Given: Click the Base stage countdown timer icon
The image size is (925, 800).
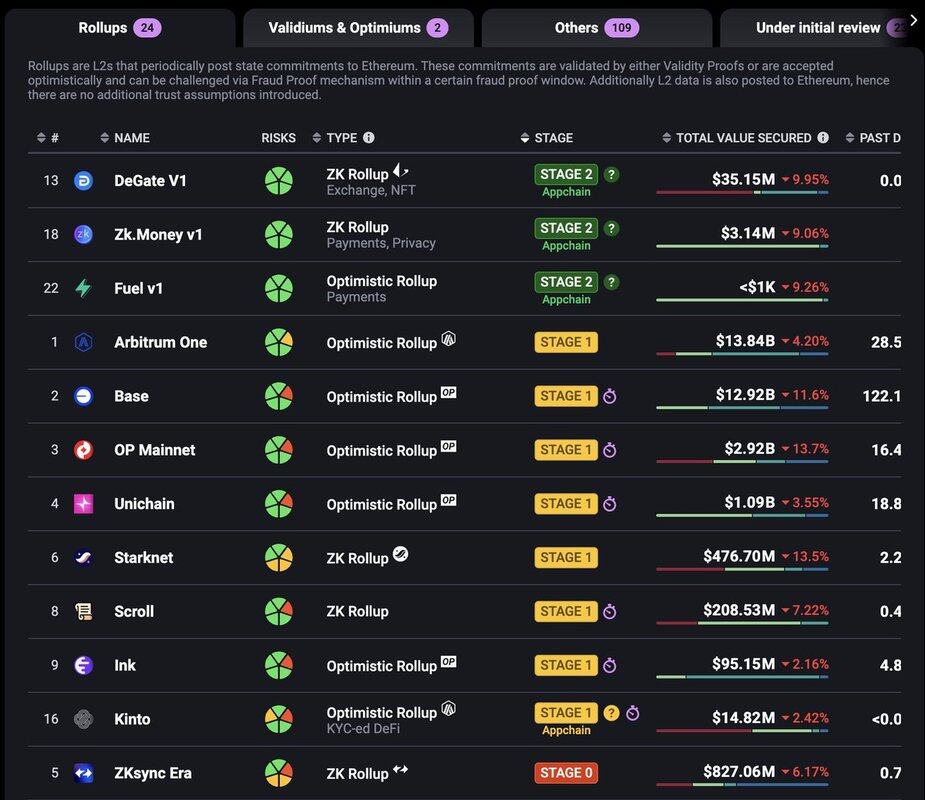Looking at the screenshot, I should click(x=610, y=396).
